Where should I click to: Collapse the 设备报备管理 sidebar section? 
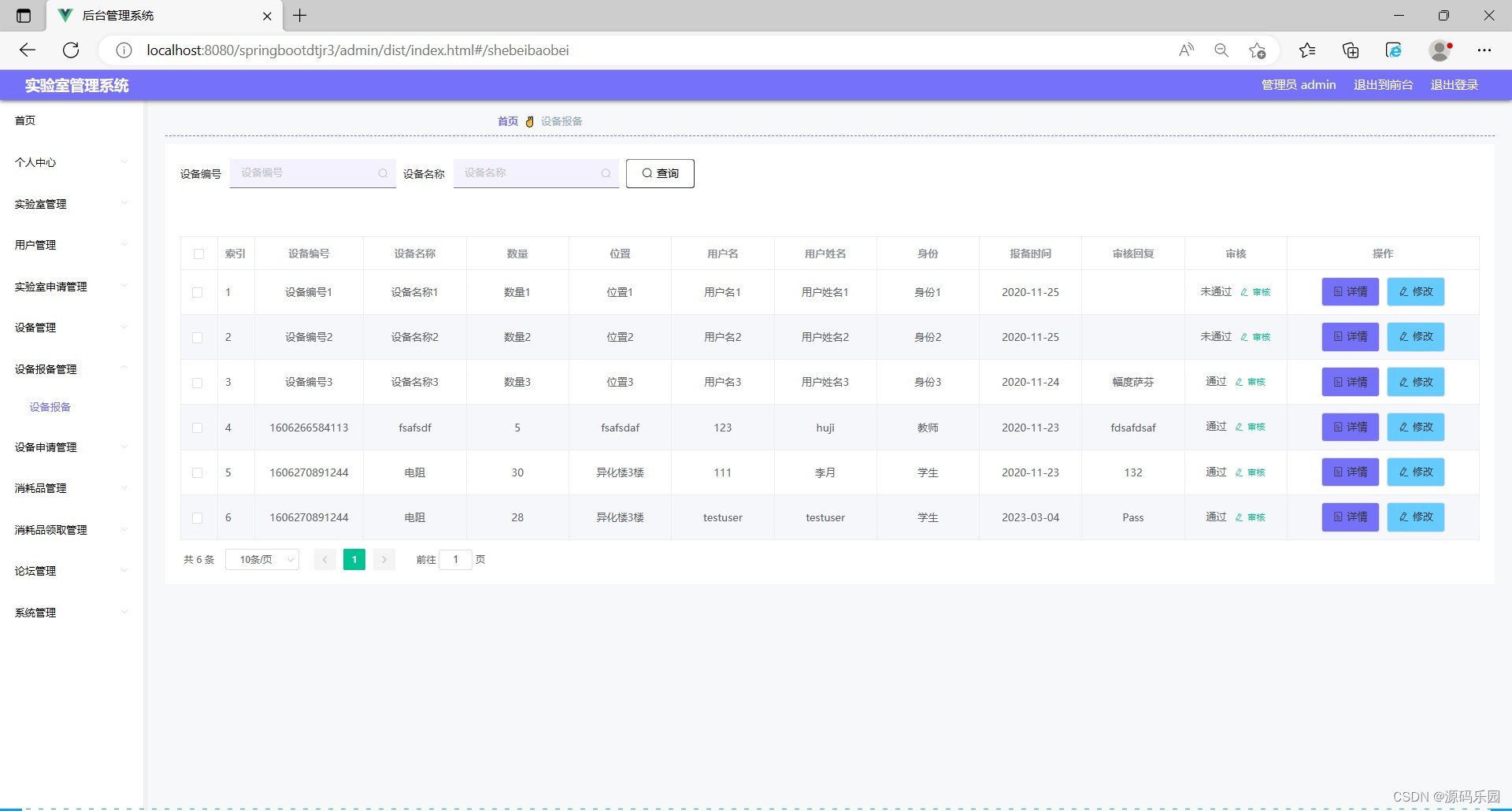(x=46, y=368)
